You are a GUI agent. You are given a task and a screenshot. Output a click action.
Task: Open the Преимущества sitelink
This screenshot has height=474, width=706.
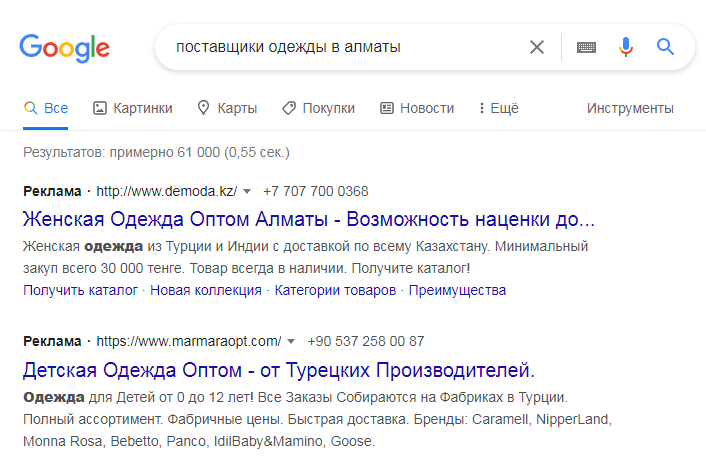point(457,290)
